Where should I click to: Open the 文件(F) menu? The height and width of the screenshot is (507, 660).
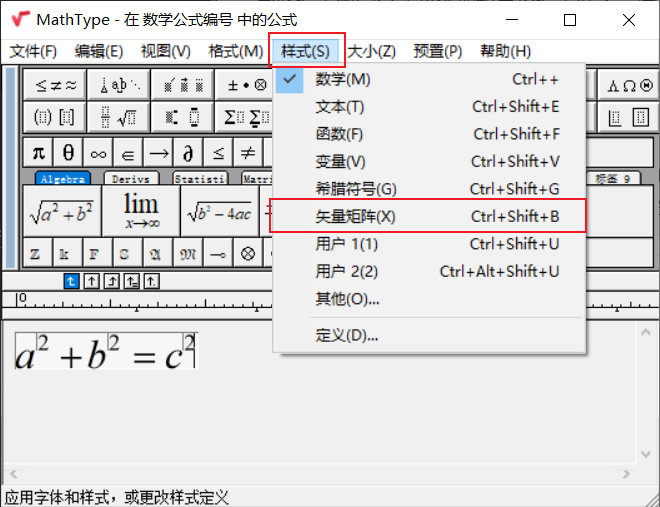pyautogui.click(x=33, y=51)
